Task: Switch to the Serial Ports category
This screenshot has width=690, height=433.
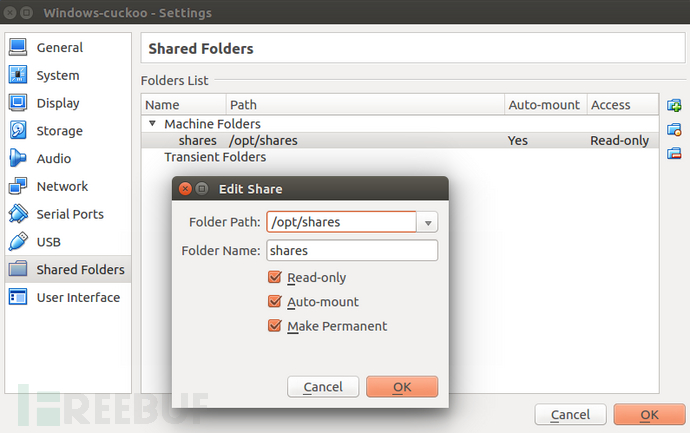Action: click(70, 214)
